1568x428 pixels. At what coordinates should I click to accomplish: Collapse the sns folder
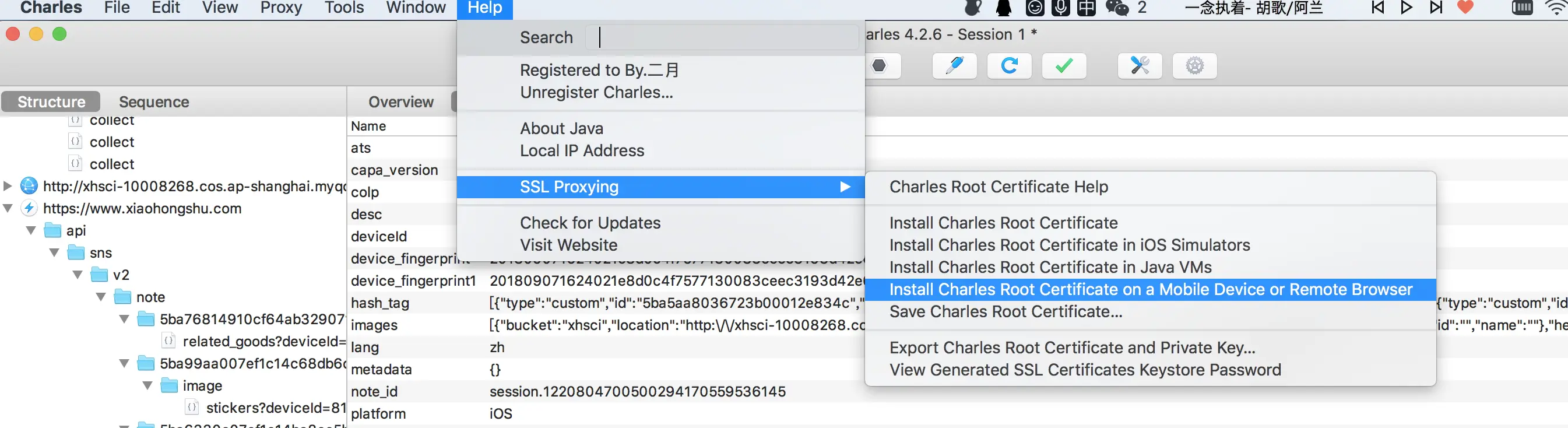tap(54, 252)
